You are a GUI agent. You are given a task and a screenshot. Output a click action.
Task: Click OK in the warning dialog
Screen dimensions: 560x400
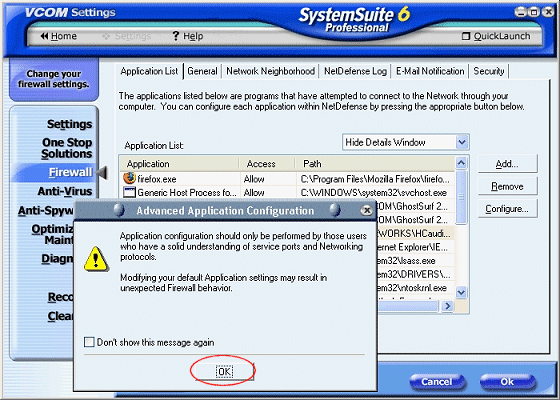[x=224, y=371]
